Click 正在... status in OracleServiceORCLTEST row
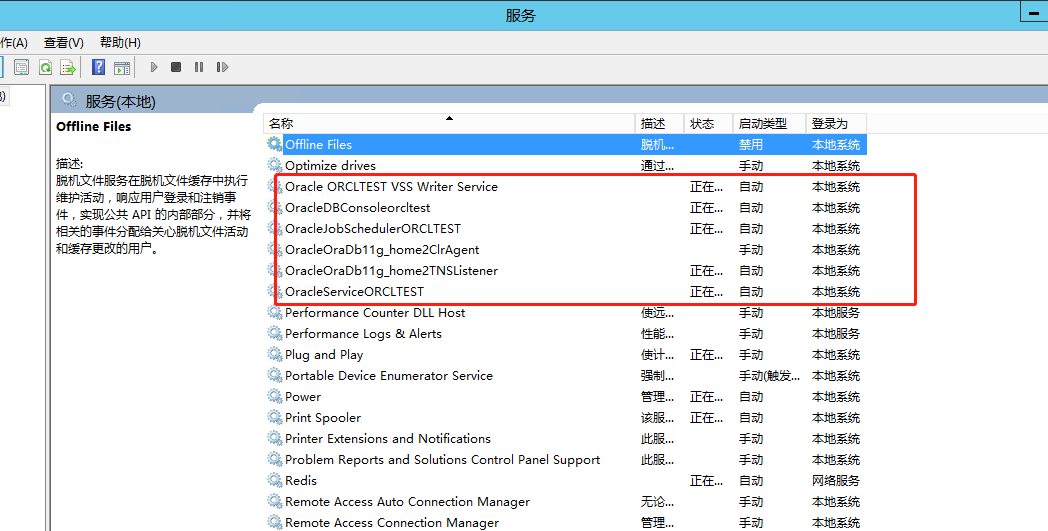Screen dimensions: 1048x531 click(x=706, y=292)
